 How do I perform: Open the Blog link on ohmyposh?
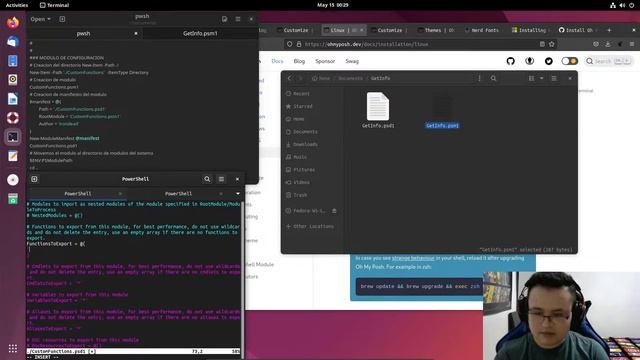299,61
